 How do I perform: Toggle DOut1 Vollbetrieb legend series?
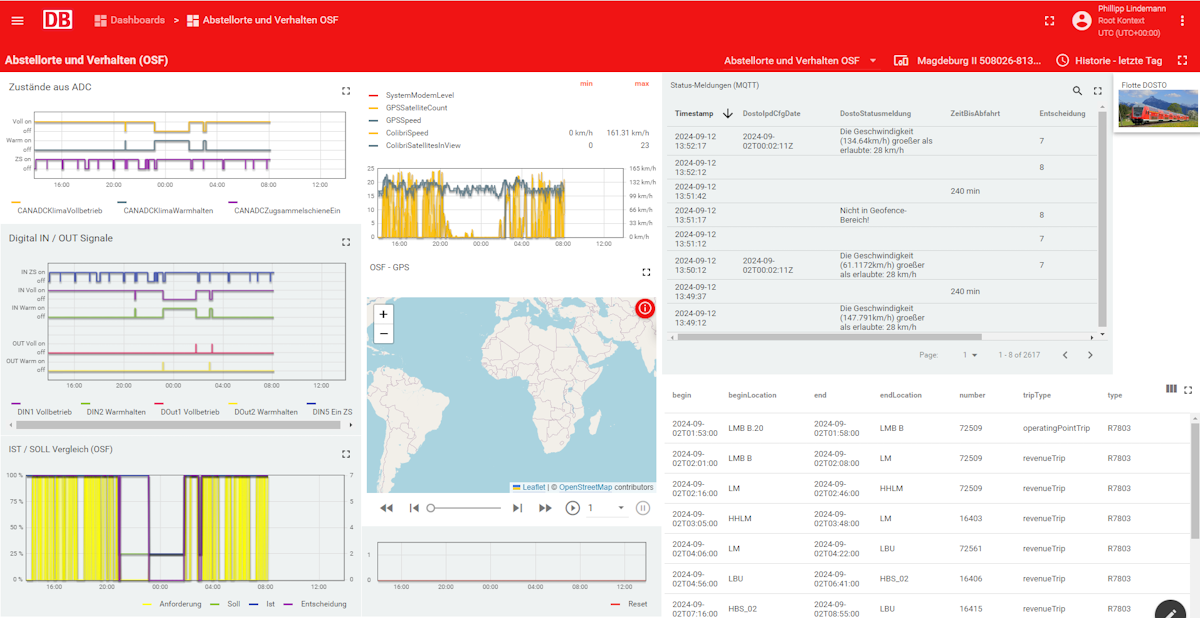pyautogui.click(x=187, y=411)
